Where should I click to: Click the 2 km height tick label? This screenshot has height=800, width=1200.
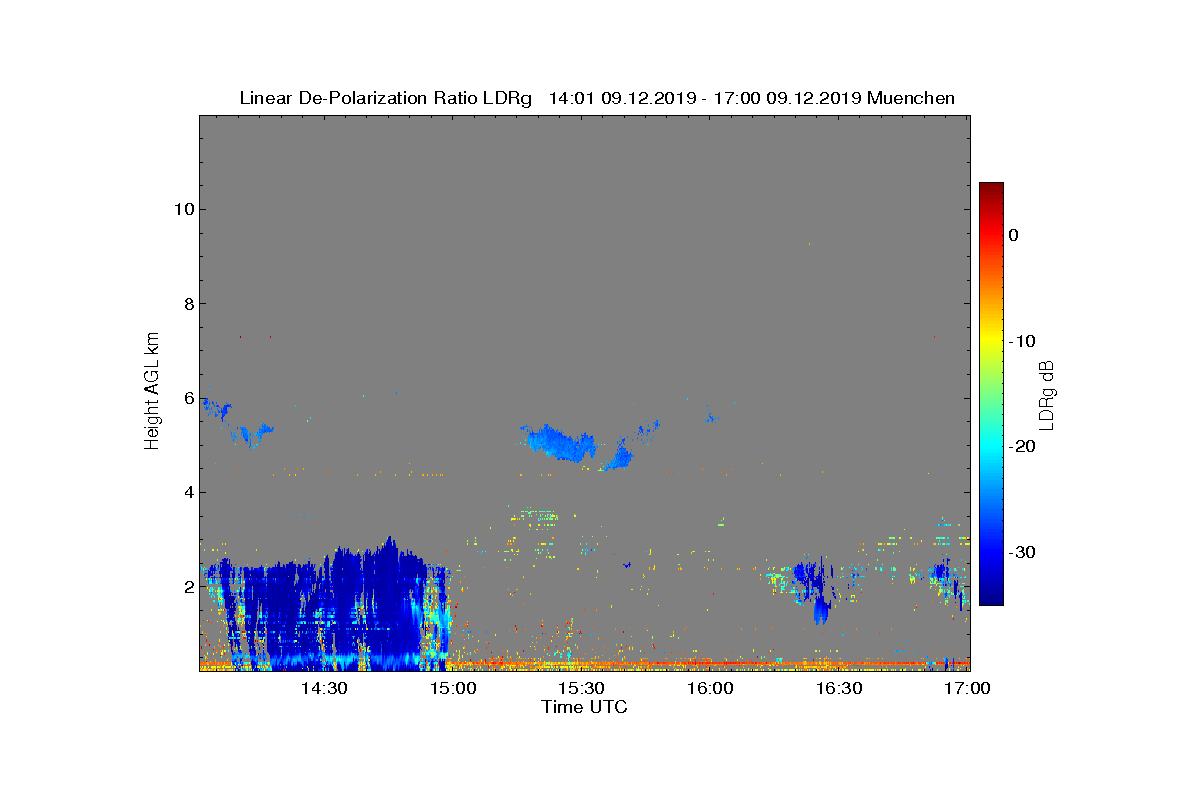coord(187,587)
